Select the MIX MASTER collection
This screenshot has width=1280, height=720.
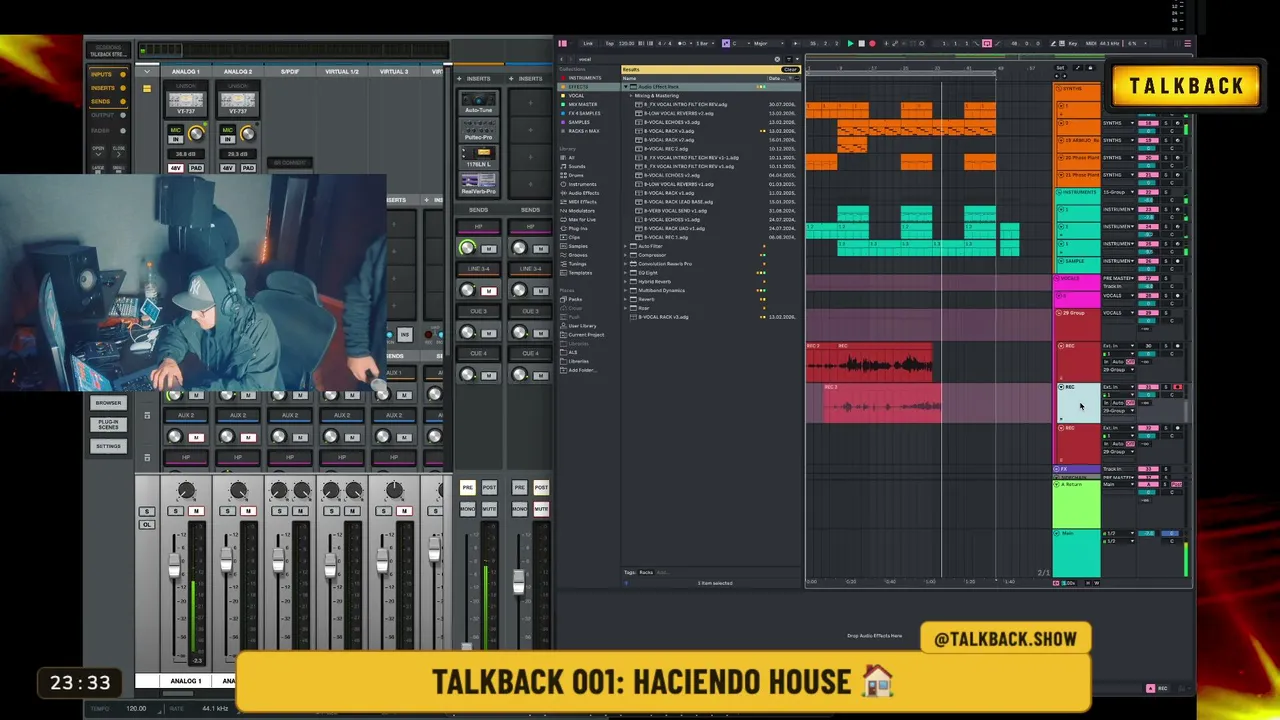click(x=589, y=105)
